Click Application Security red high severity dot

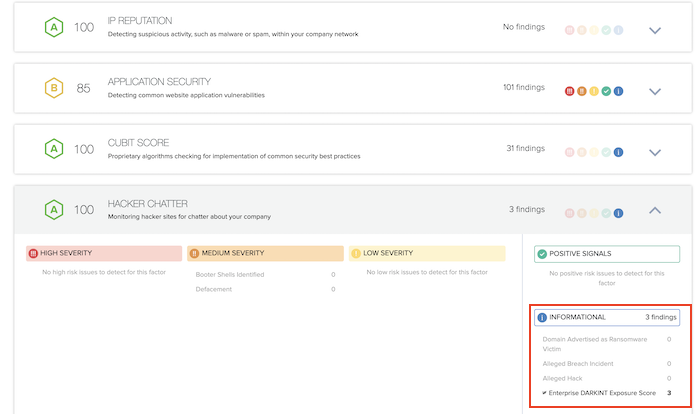(569, 91)
